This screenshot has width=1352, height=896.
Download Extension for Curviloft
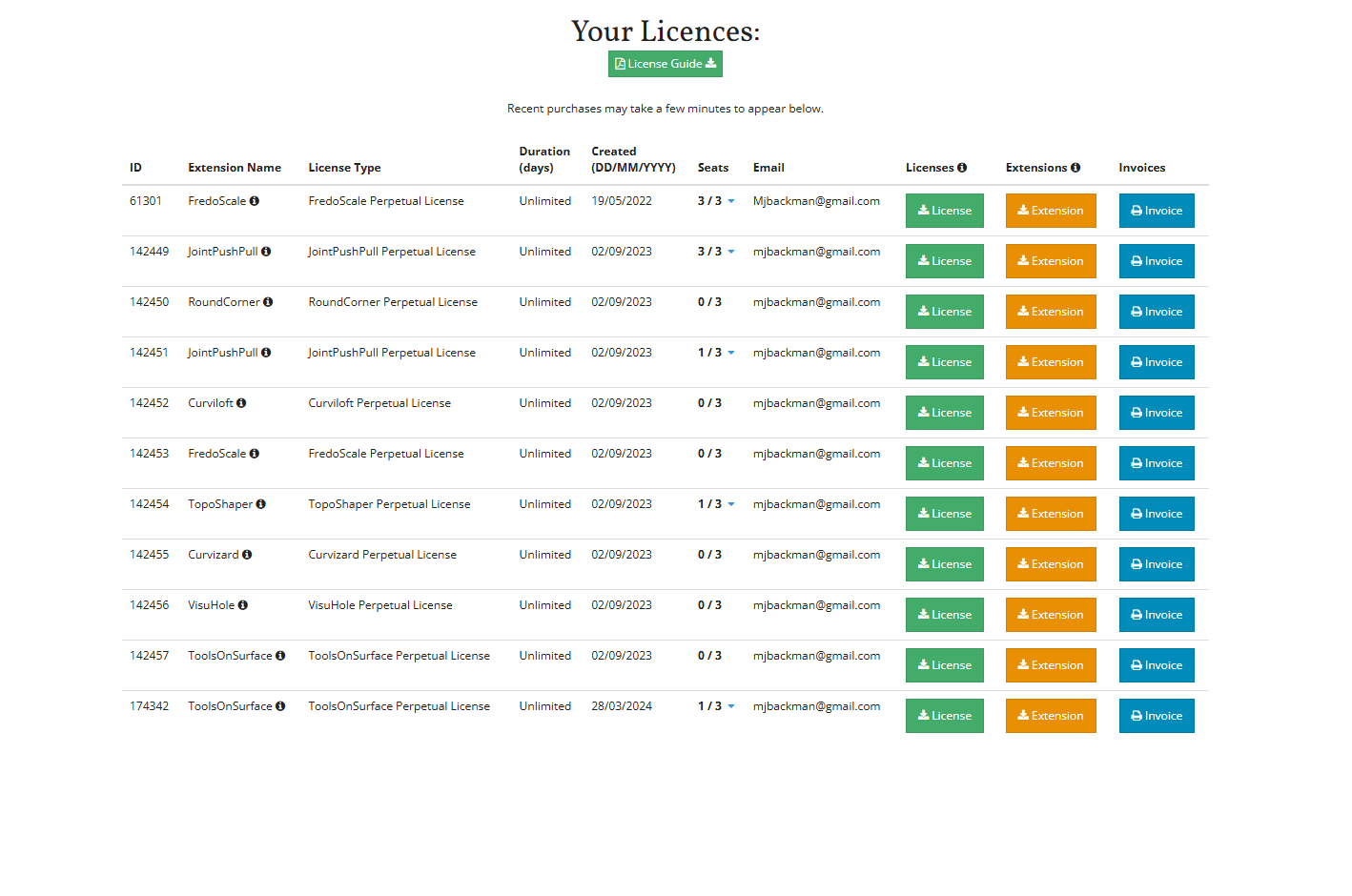[x=1051, y=413]
